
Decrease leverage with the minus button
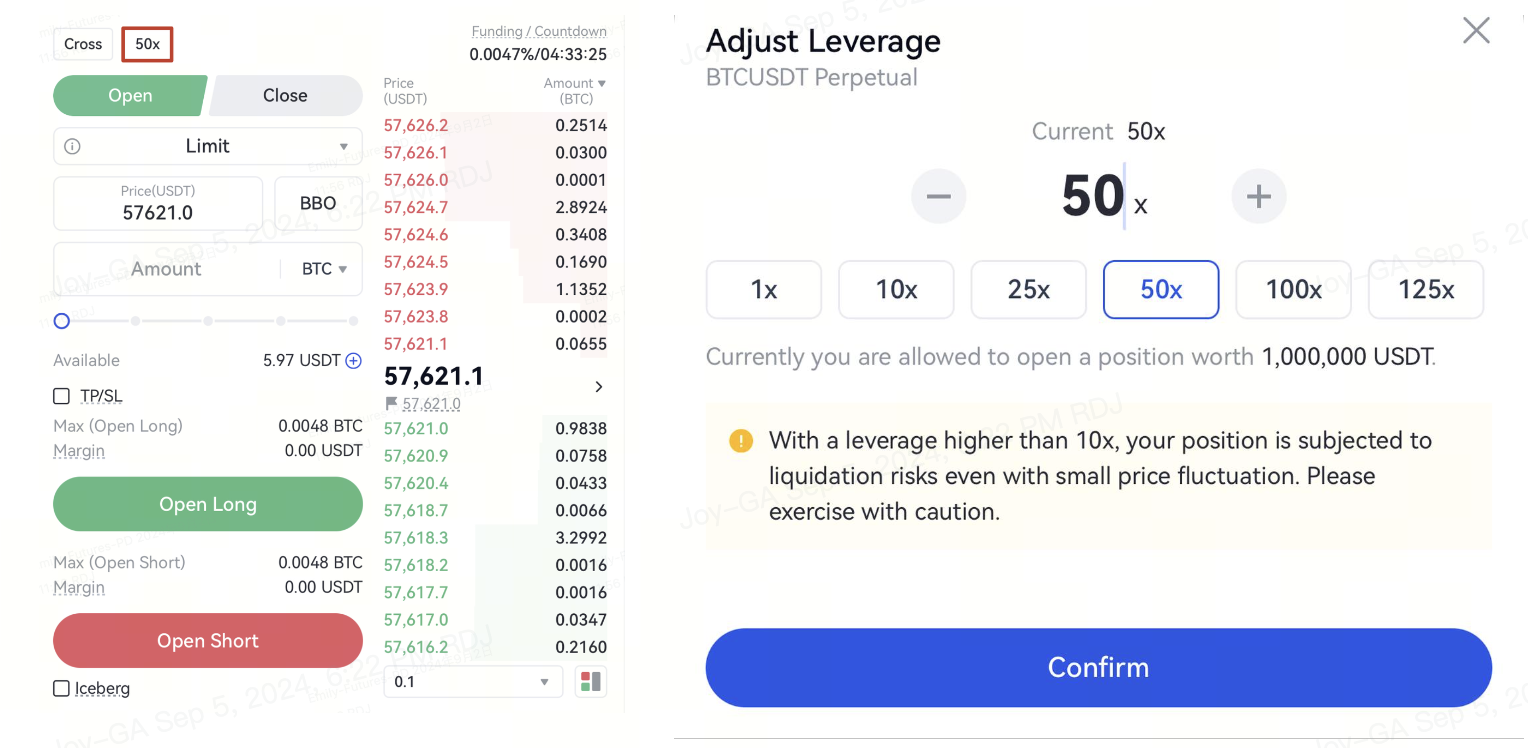[x=938, y=196]
